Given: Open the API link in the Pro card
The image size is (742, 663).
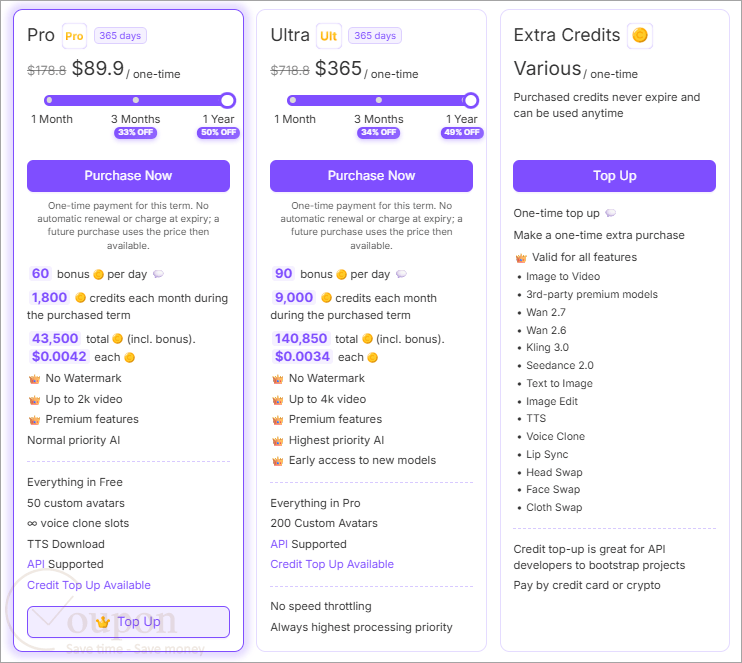Looking at the screenshot, I should tap(36, 564).
